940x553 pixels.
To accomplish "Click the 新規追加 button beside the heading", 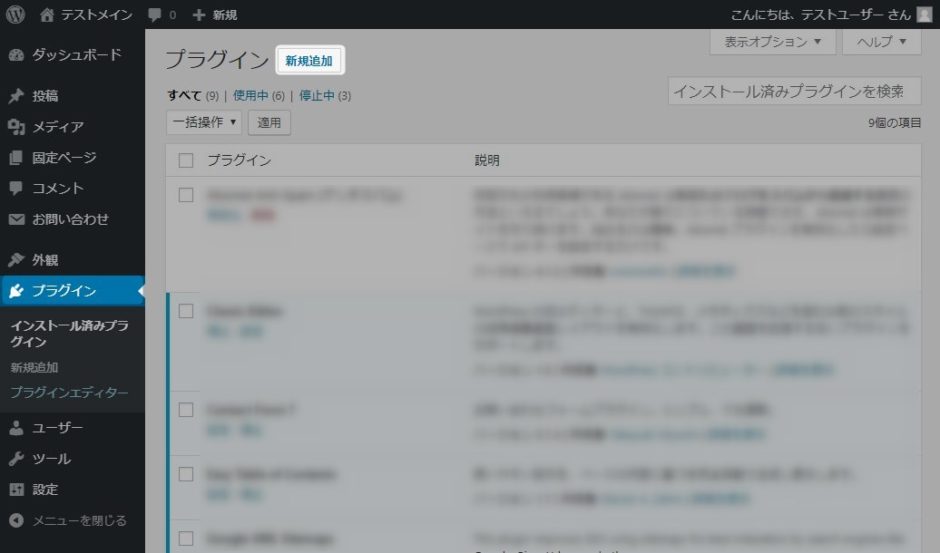I will pos(309,61).
